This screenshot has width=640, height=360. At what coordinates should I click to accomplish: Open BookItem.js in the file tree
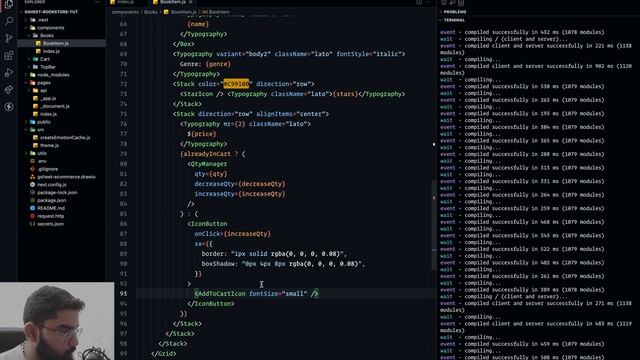[56, 43]
